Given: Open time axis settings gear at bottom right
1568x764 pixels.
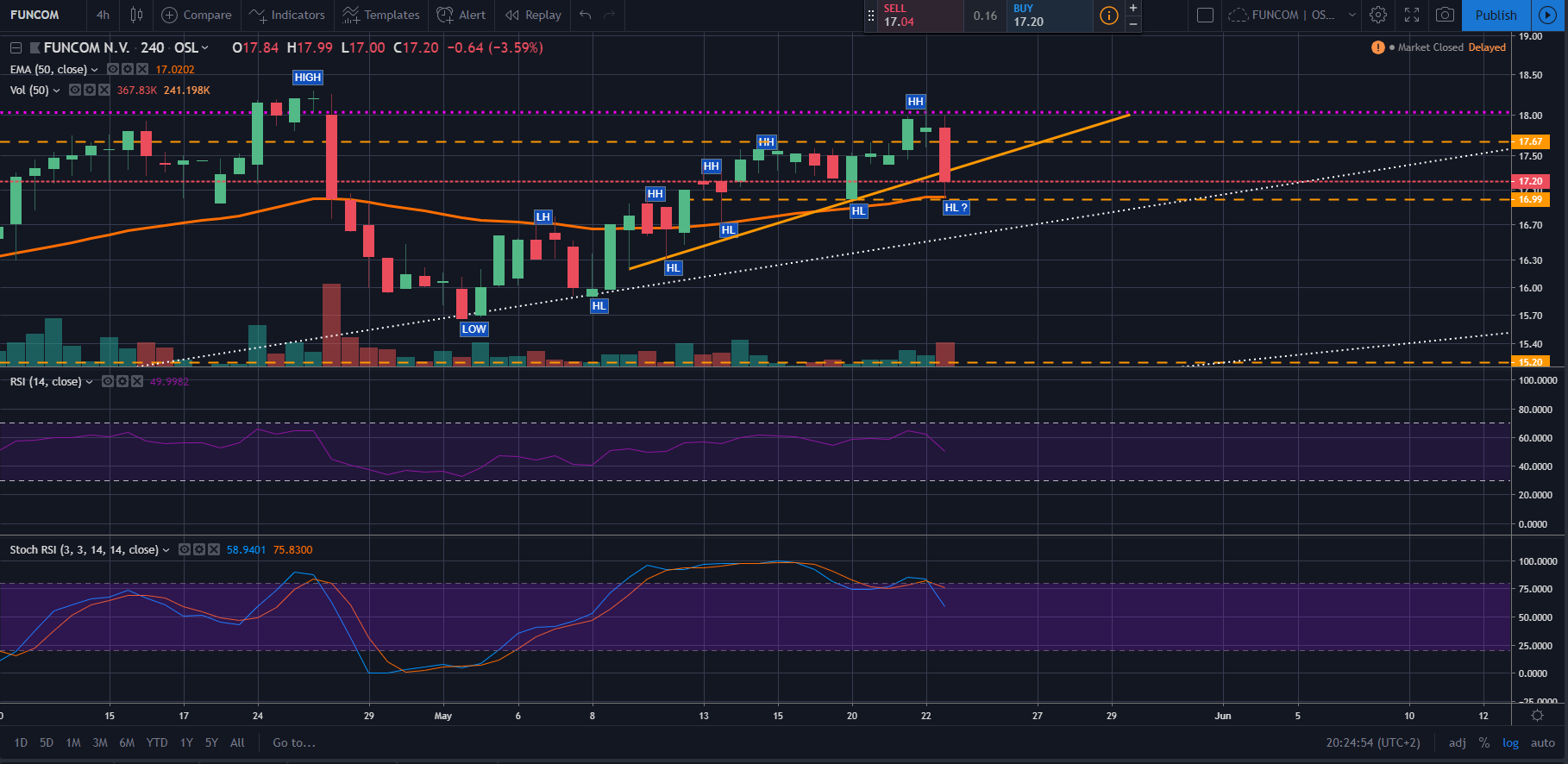Looking at the screenshot, I should pos(1537,716).
